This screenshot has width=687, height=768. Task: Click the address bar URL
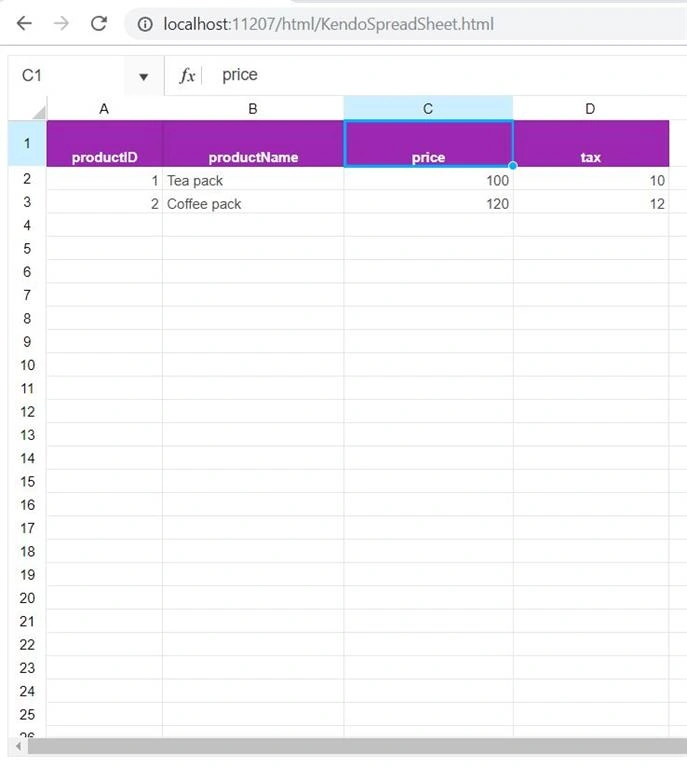coord(329,24)
